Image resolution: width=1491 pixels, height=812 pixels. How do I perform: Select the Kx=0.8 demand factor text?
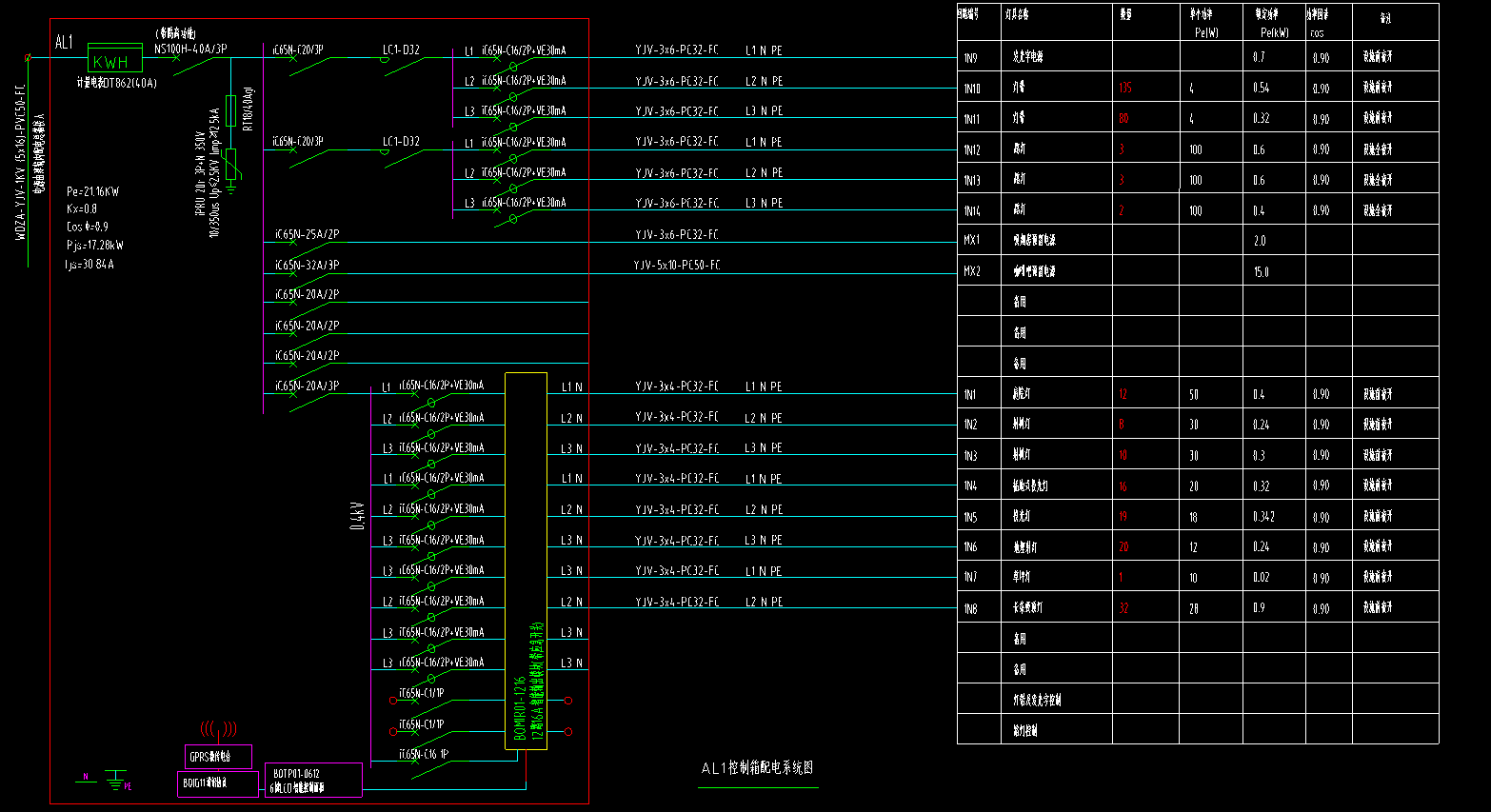pos(82,208)
